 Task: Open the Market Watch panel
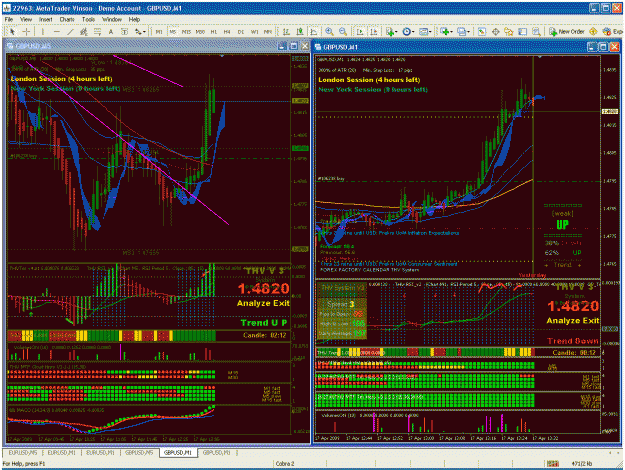click(x=482, y=31)
